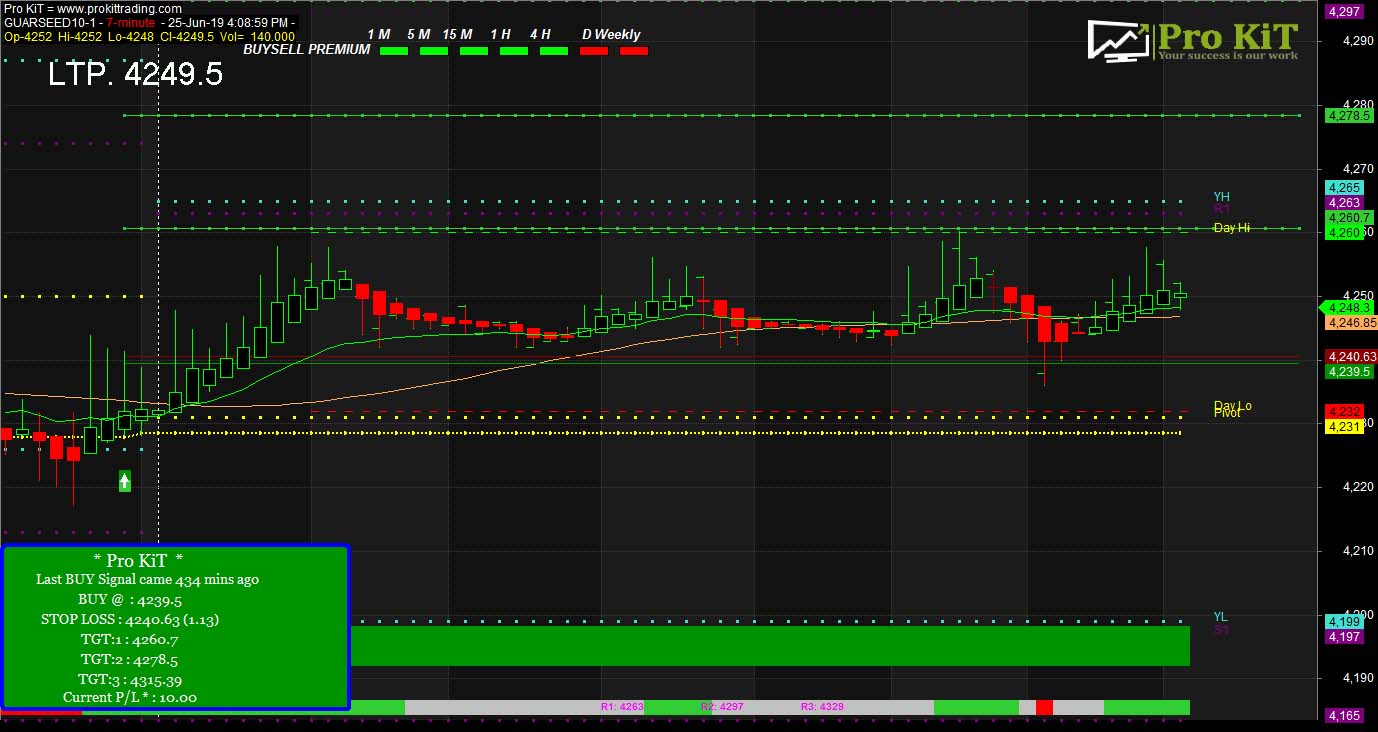Click the Day Hi level label
The height and width of the screenshot is (732, 1378).
coord(1231,228)
